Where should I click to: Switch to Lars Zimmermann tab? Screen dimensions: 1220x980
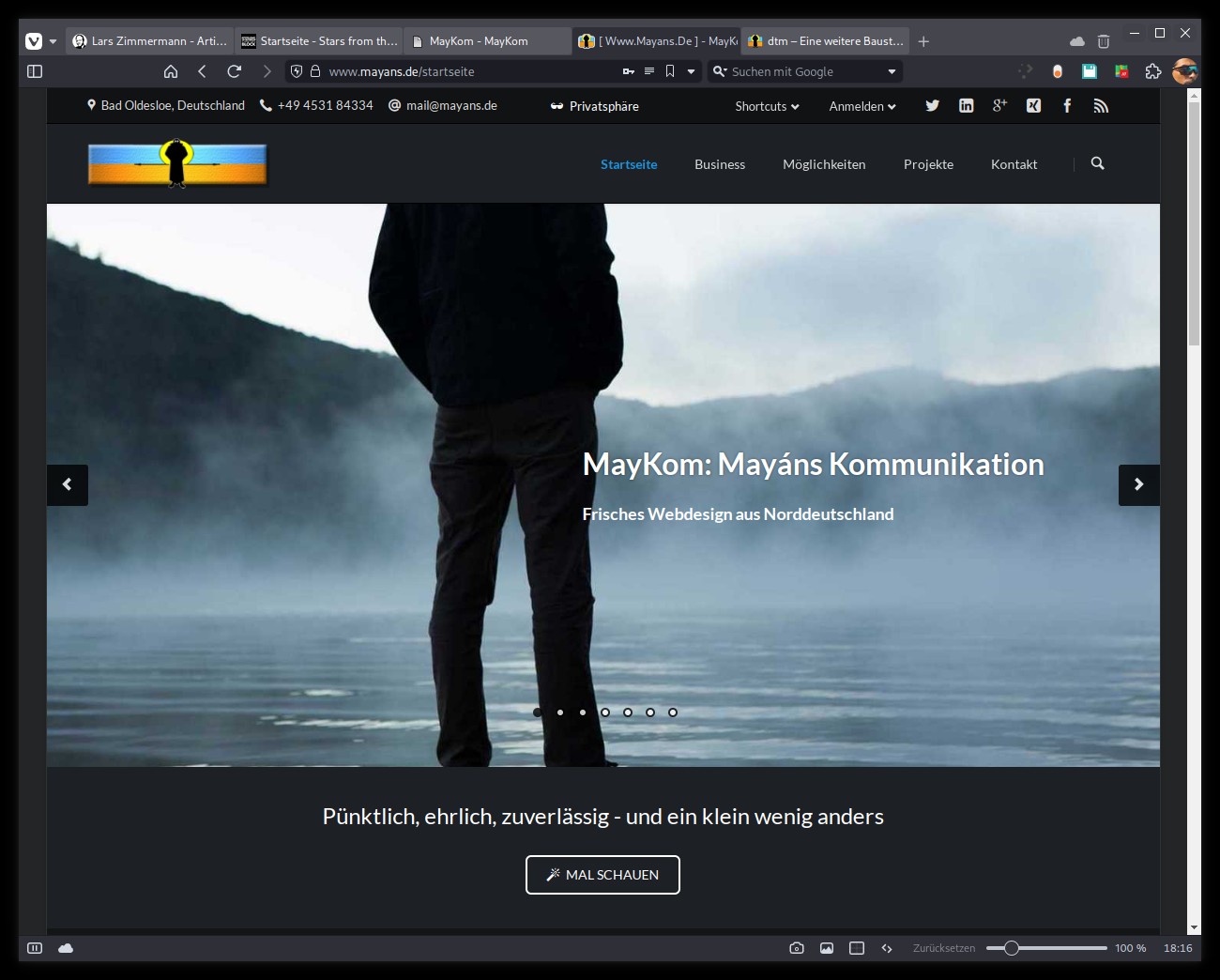pyautogui.click(x=149, y=41)
